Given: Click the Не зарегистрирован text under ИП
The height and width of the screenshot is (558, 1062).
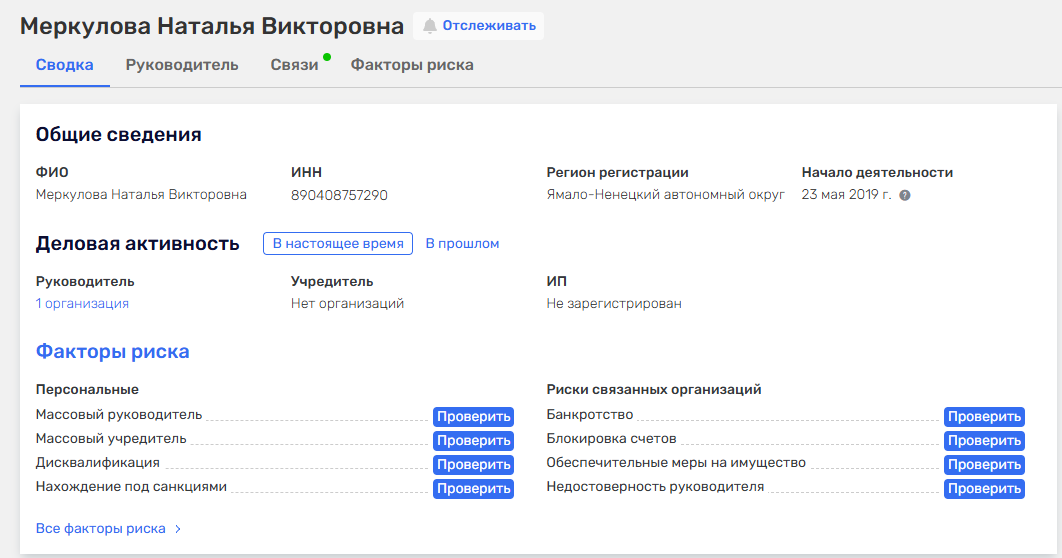Looking at the screenshot, I should click(x=614, y=303).
